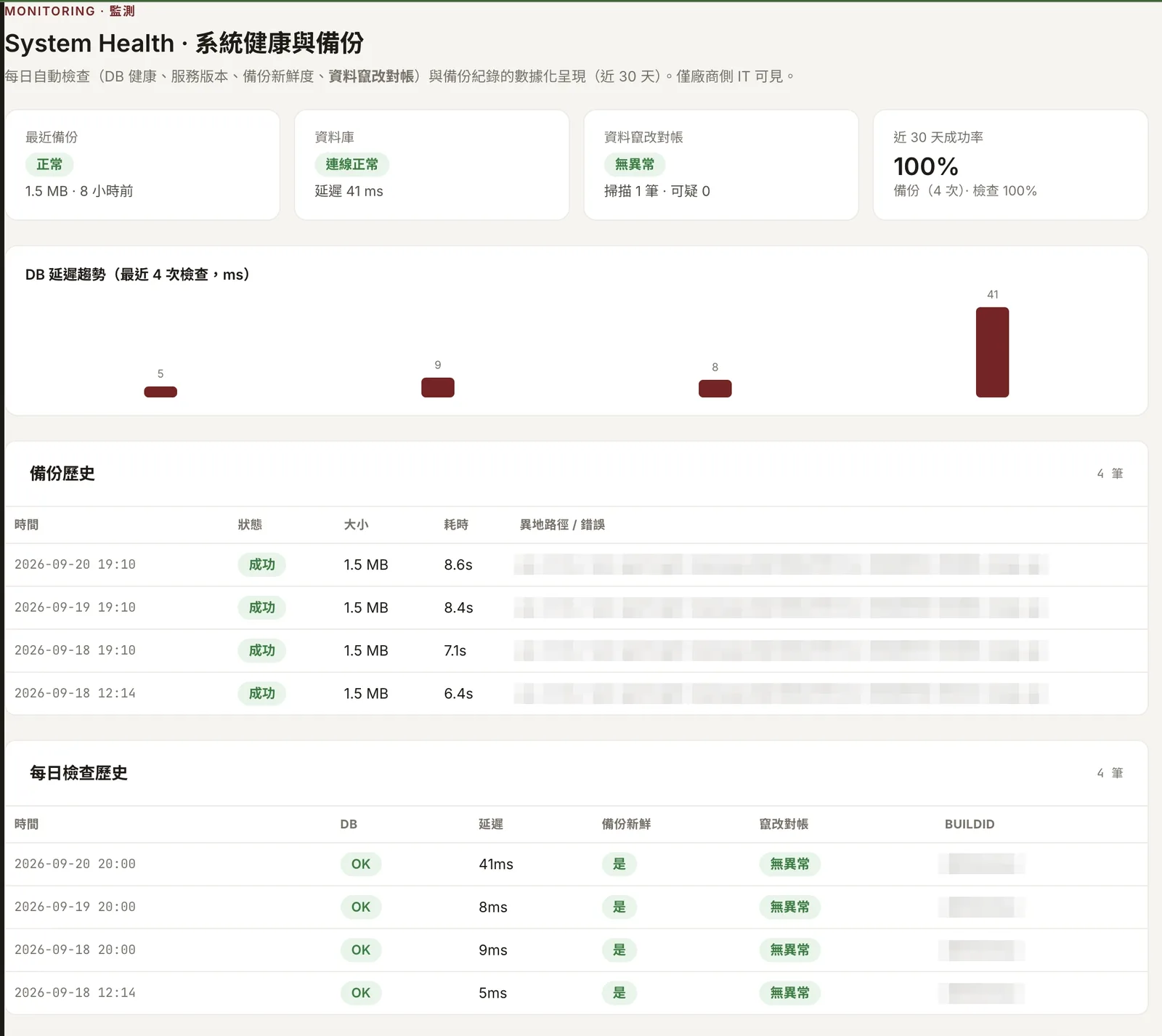Click 無異常 badge in the 8ms row

(x=790, y=907)
